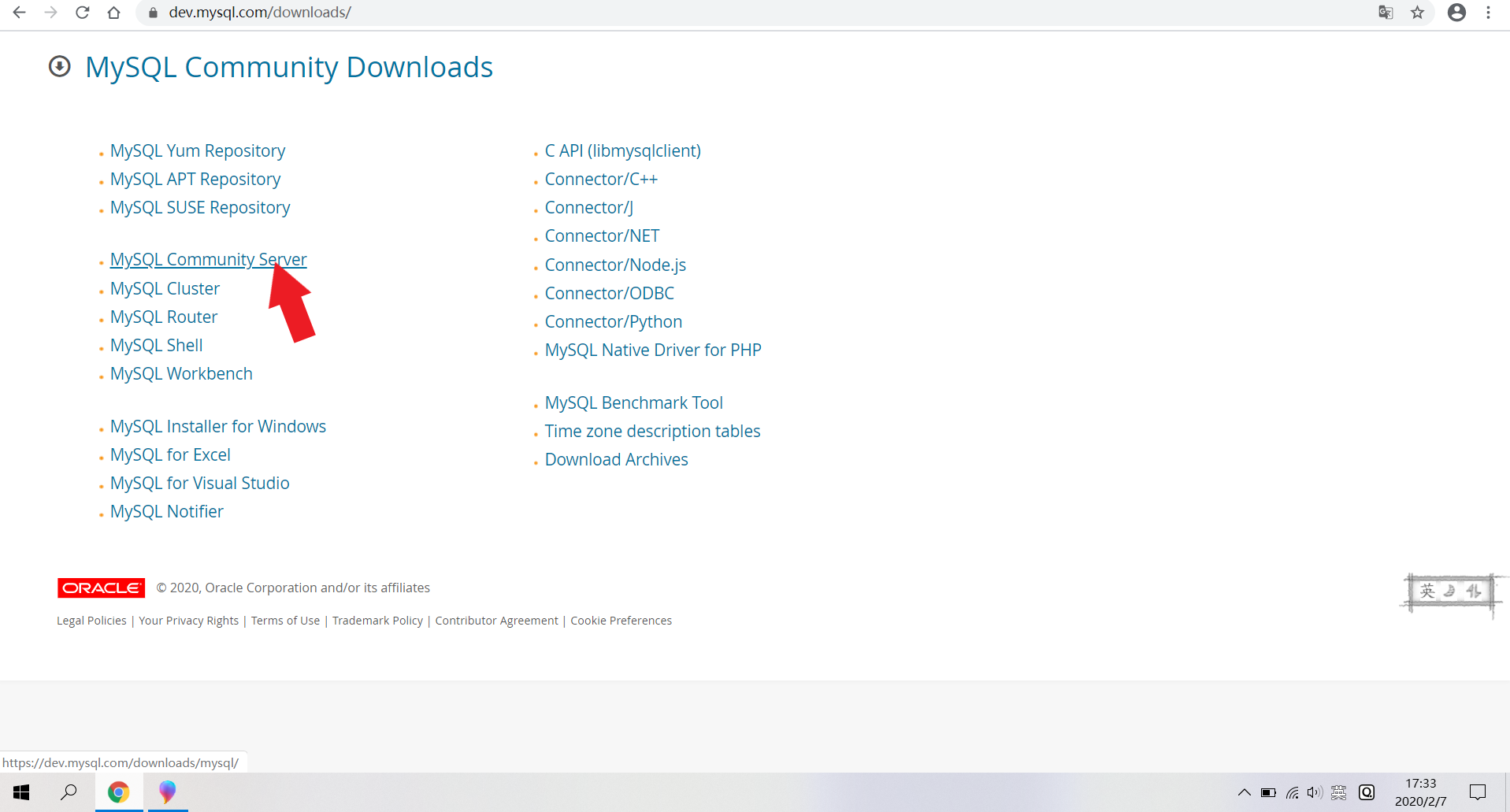This screenshot has height=812, width=1510.
Task: Open the taskbar clock and calendar
Action: [x=1421, y=792]
